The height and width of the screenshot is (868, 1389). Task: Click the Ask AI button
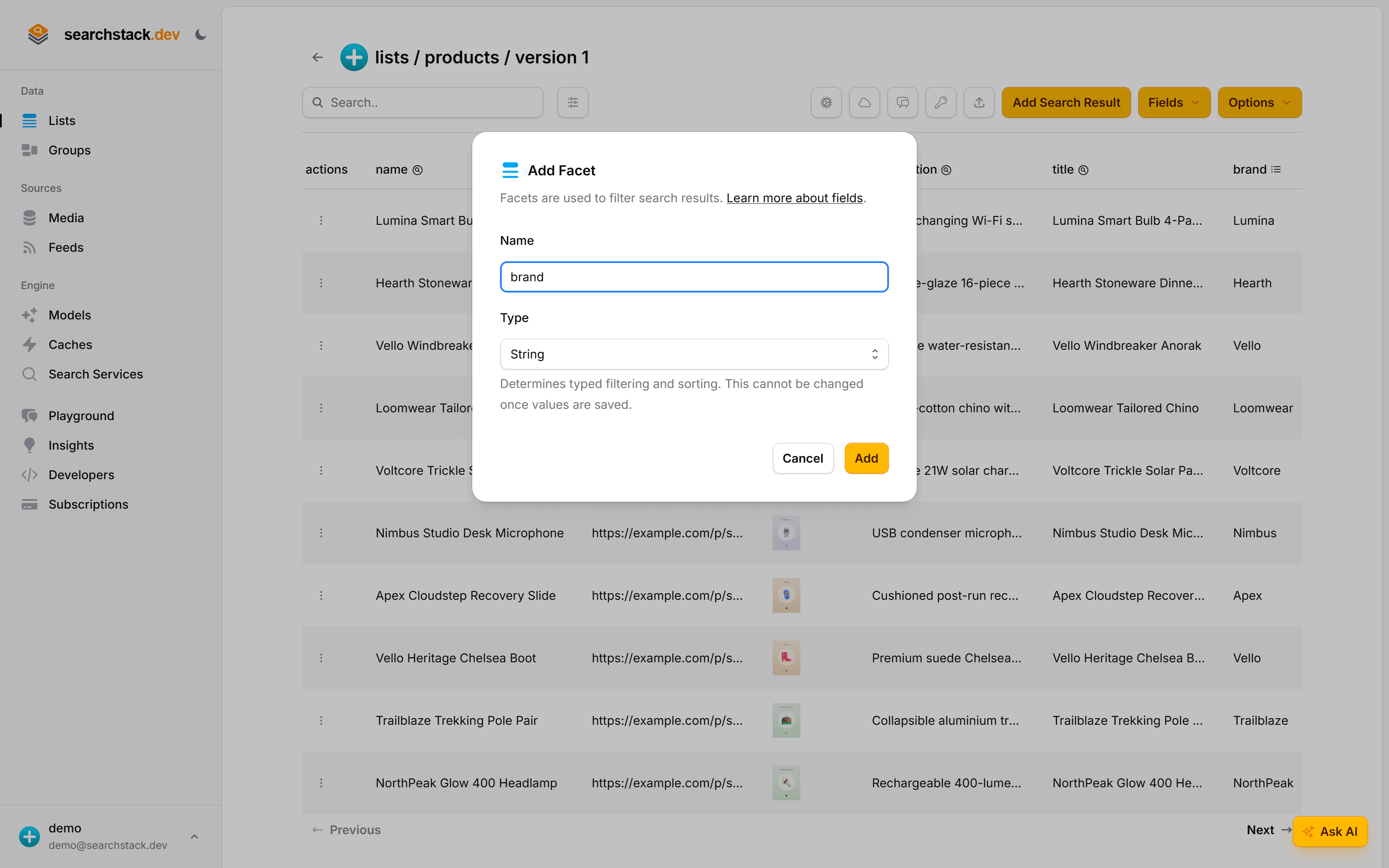[1330, 831]
